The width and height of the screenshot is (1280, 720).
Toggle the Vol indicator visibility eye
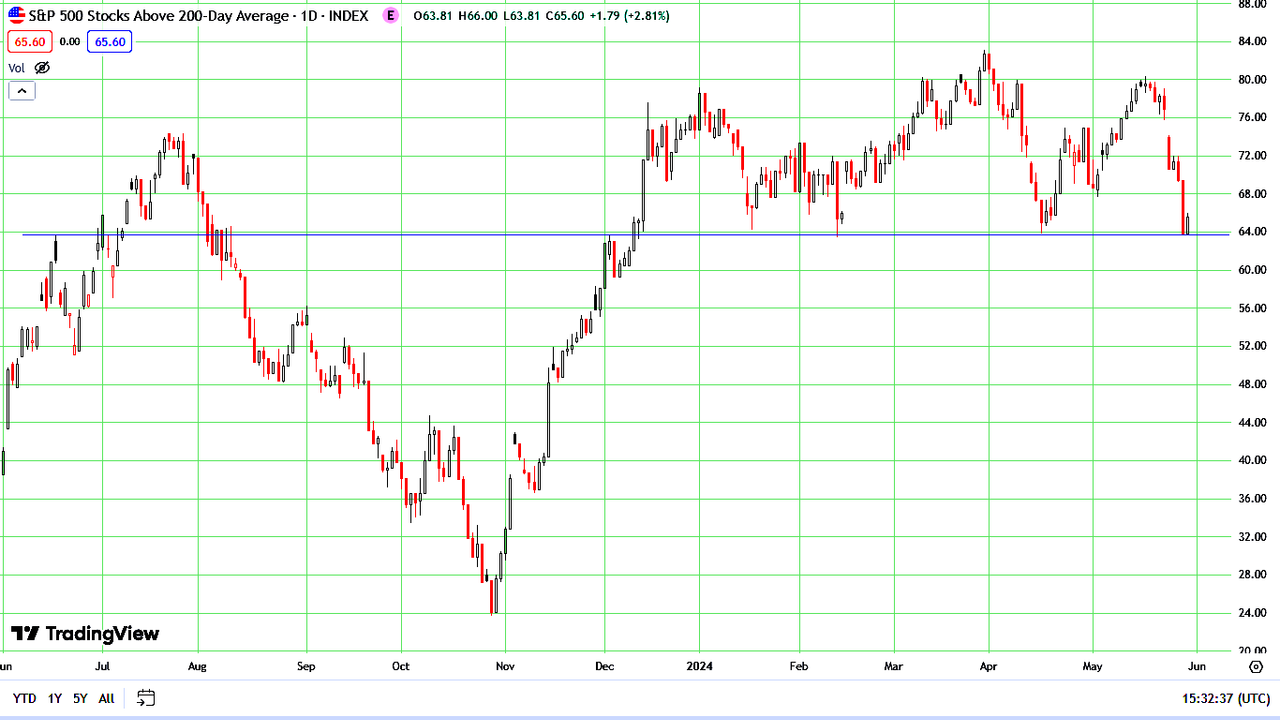click(x=42, y=68)
